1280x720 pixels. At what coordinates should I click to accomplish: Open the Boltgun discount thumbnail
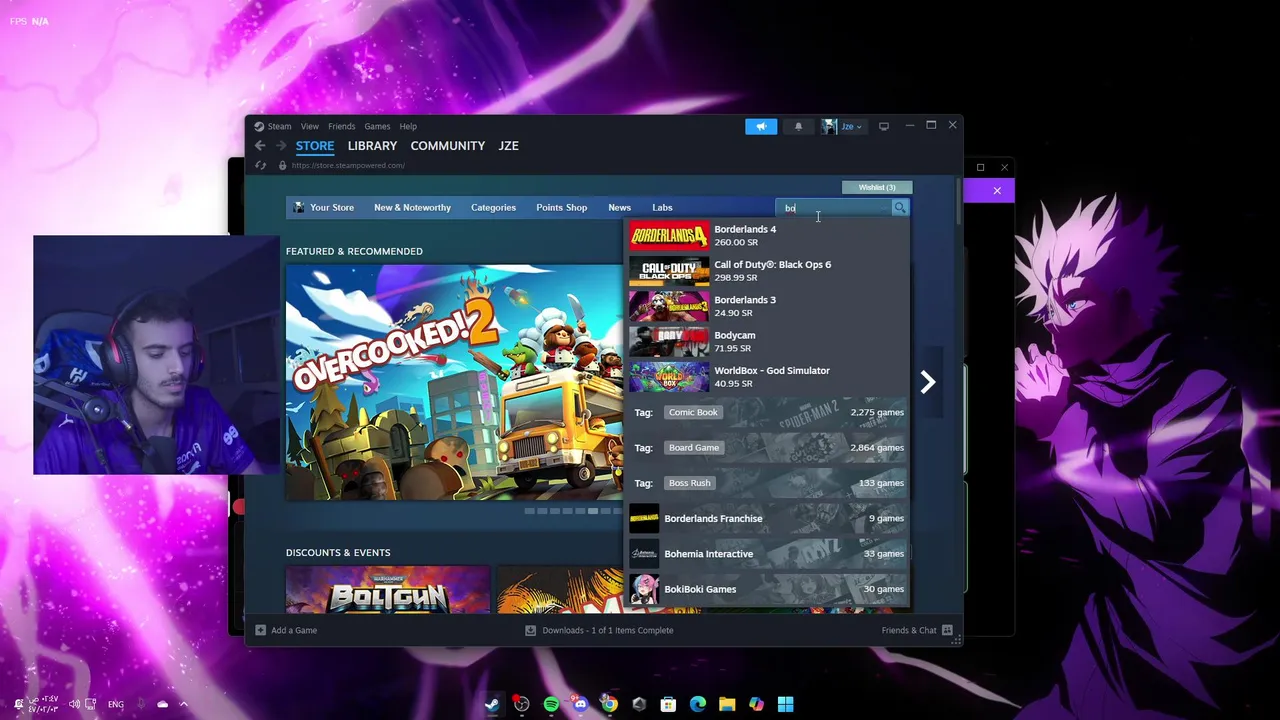point(388,590)
